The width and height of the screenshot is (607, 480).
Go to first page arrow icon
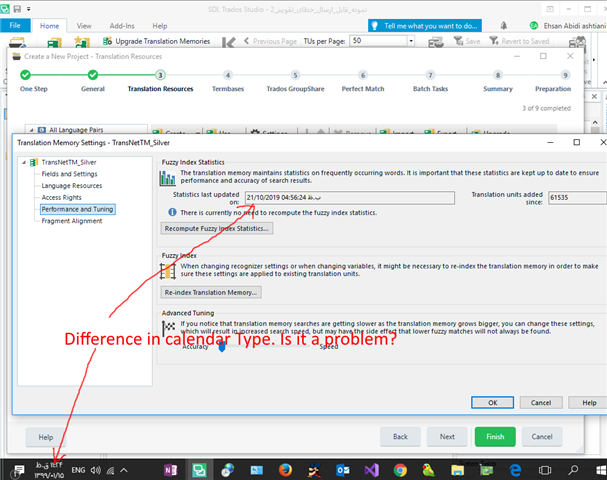coord(228,42)
